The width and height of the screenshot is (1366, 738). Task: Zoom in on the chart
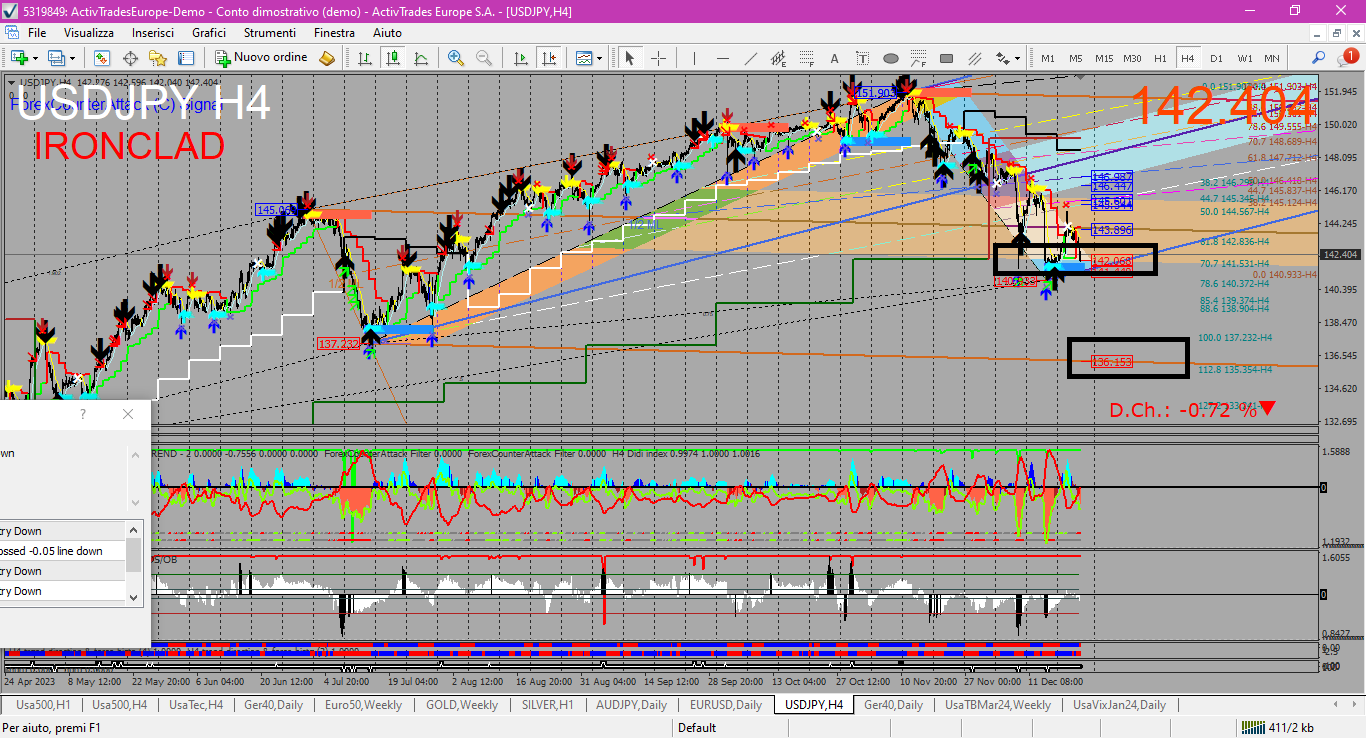(456, 58)
